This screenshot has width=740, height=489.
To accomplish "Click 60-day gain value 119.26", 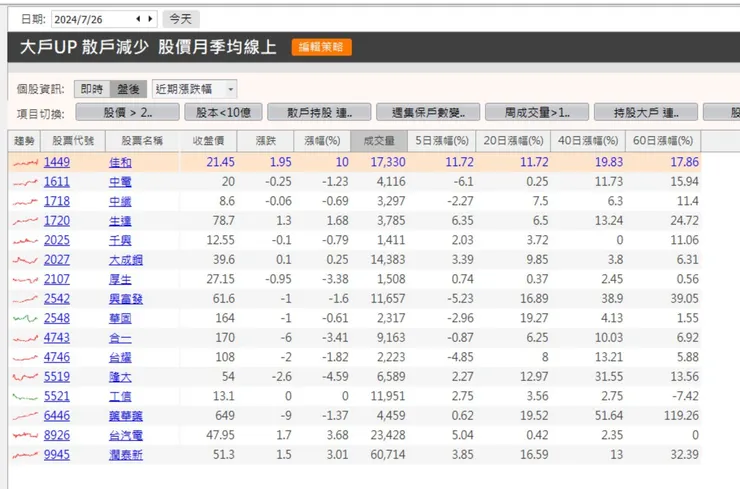I will point(681,415).
